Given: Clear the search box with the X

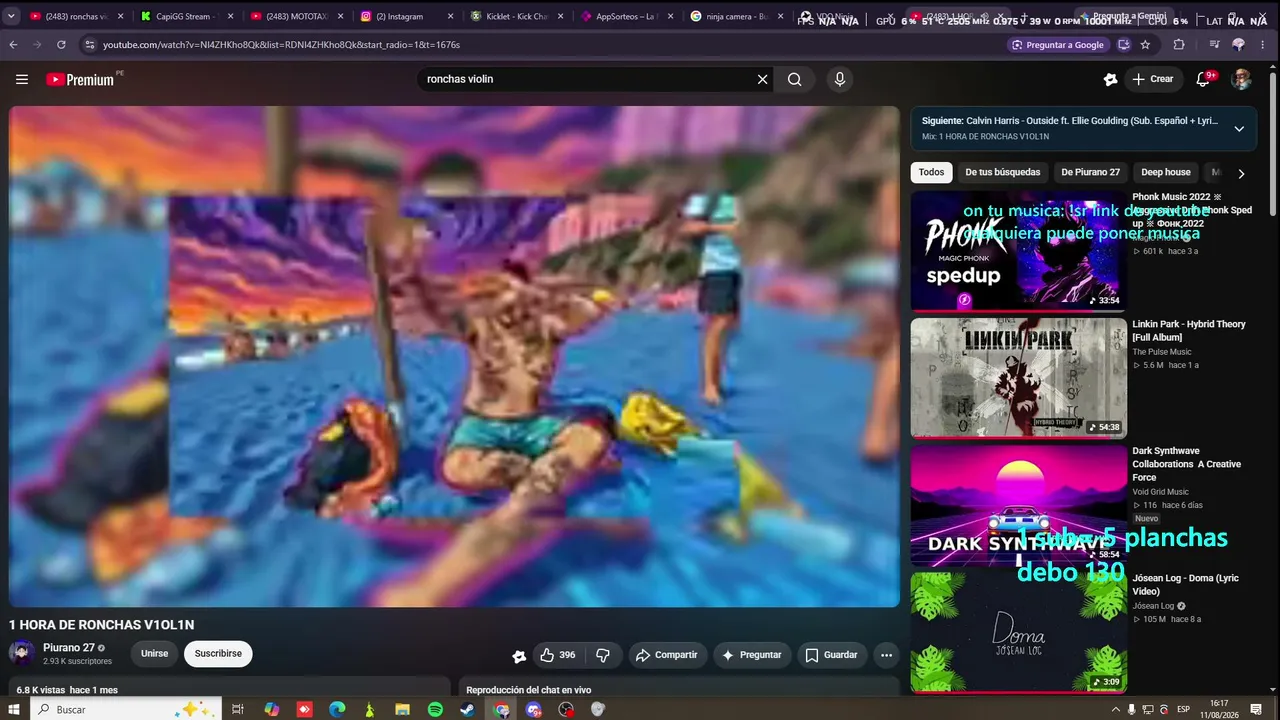Looking at the screenshot, I should point(762,79).
